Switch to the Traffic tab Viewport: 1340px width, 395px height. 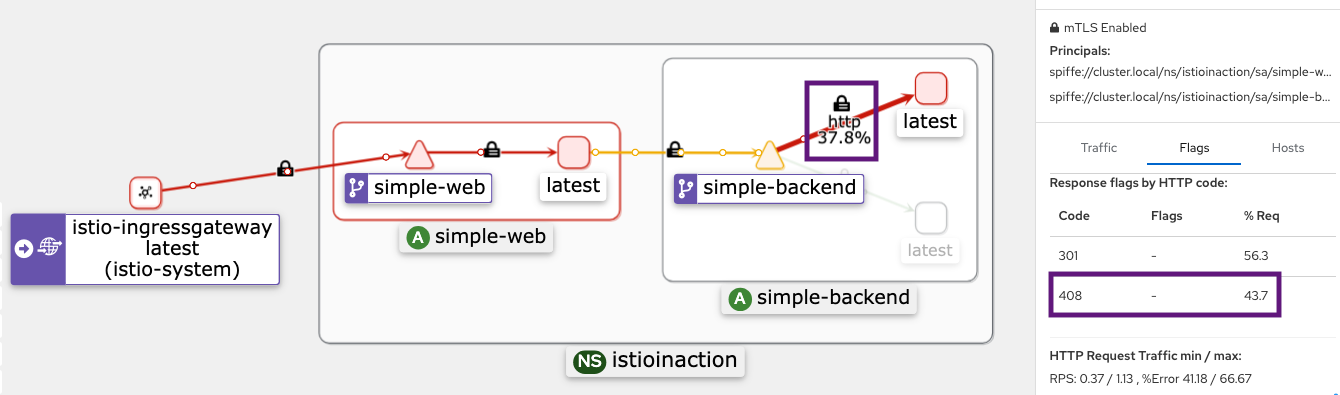coord(1099,147)
